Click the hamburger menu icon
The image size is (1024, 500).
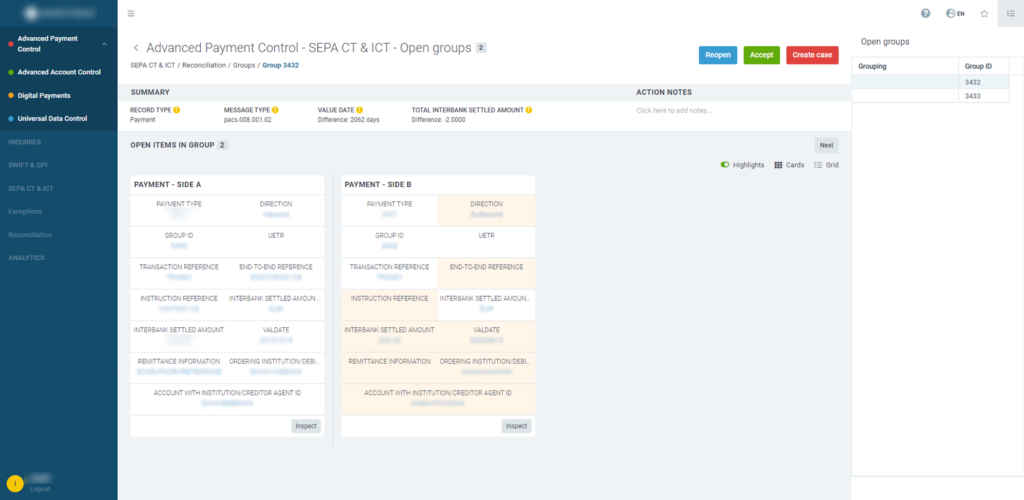131,13
